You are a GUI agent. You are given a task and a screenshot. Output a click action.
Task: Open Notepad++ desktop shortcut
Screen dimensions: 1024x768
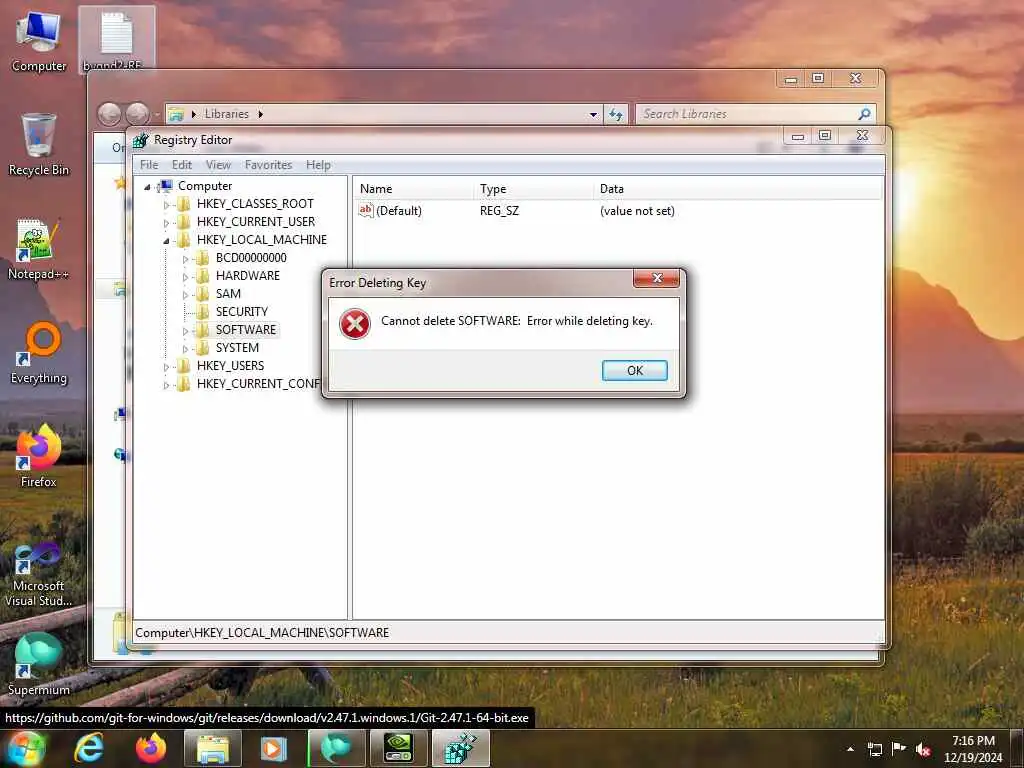(x=39, y=249)
